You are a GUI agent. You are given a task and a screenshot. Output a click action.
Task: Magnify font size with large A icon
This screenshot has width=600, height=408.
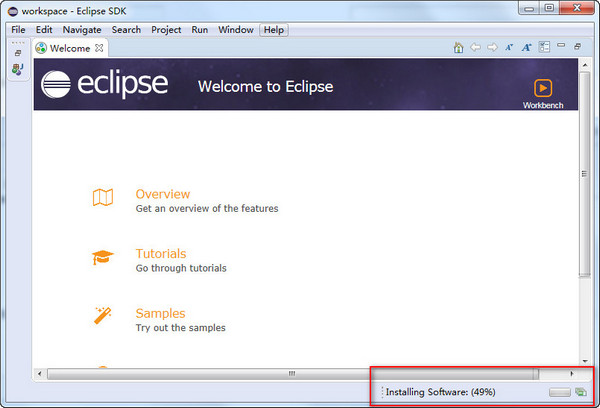[527, 47]
